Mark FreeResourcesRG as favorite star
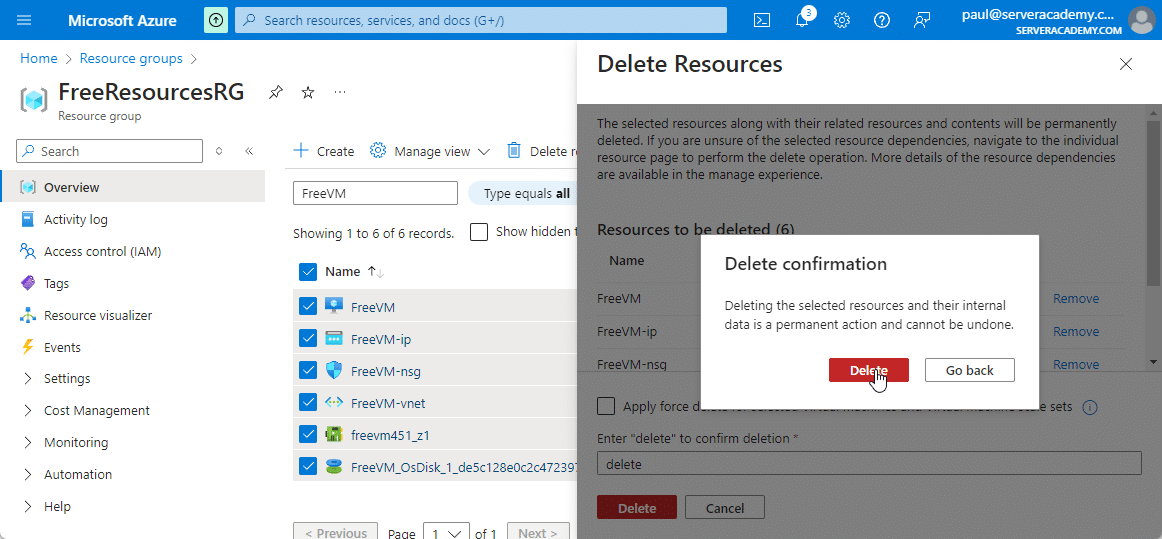The height and width of the screenshot is (539, 1162). click(308, 92)
